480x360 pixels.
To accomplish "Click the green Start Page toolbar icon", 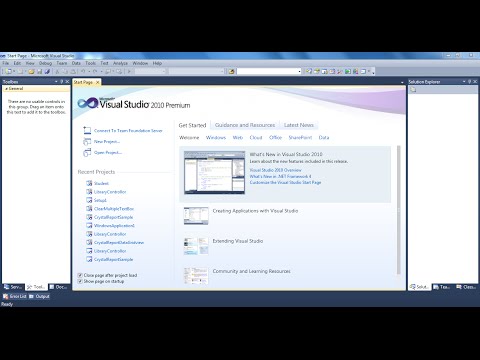I will (348, 71).
